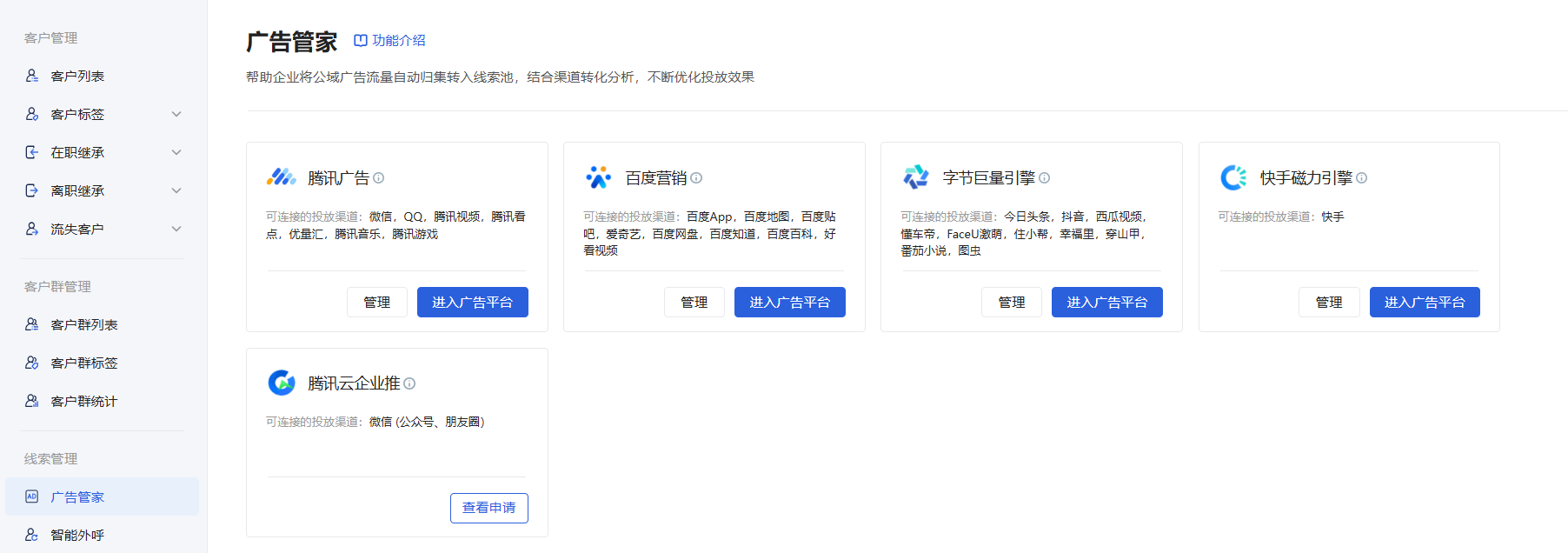This screenshot has width=1568, height=553.
Task: Select 广告管家 menu item
Action: coord(103,496)
